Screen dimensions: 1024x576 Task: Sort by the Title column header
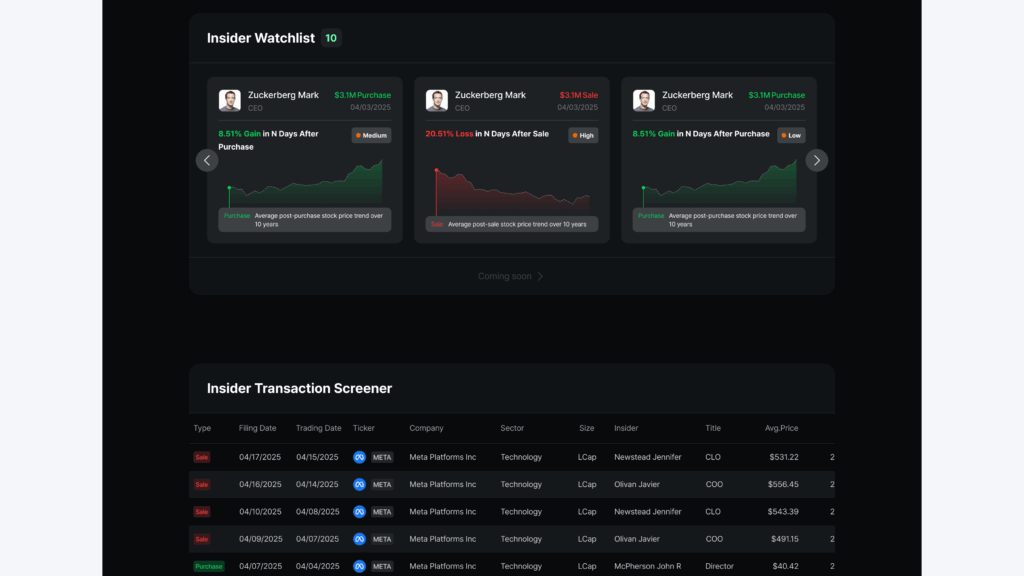tap(713, 428)
